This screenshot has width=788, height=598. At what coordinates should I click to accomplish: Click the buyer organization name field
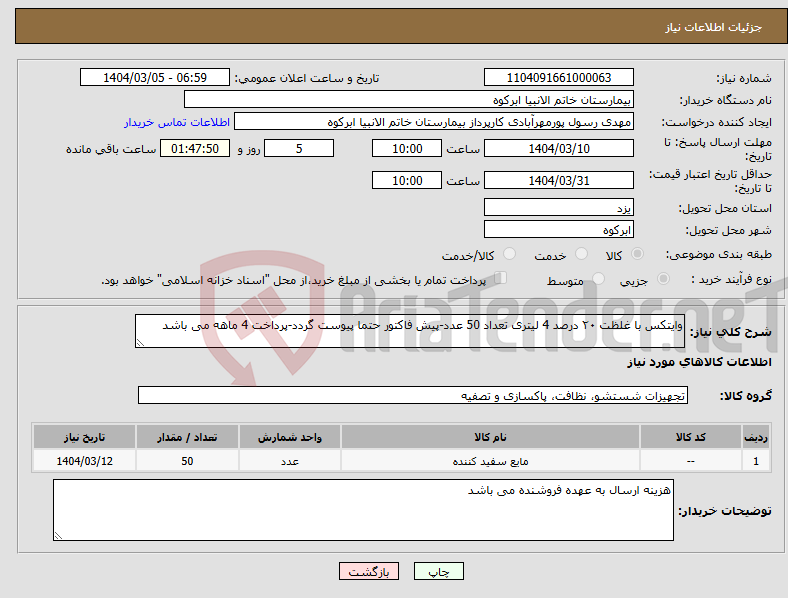[x=409, y=99]
